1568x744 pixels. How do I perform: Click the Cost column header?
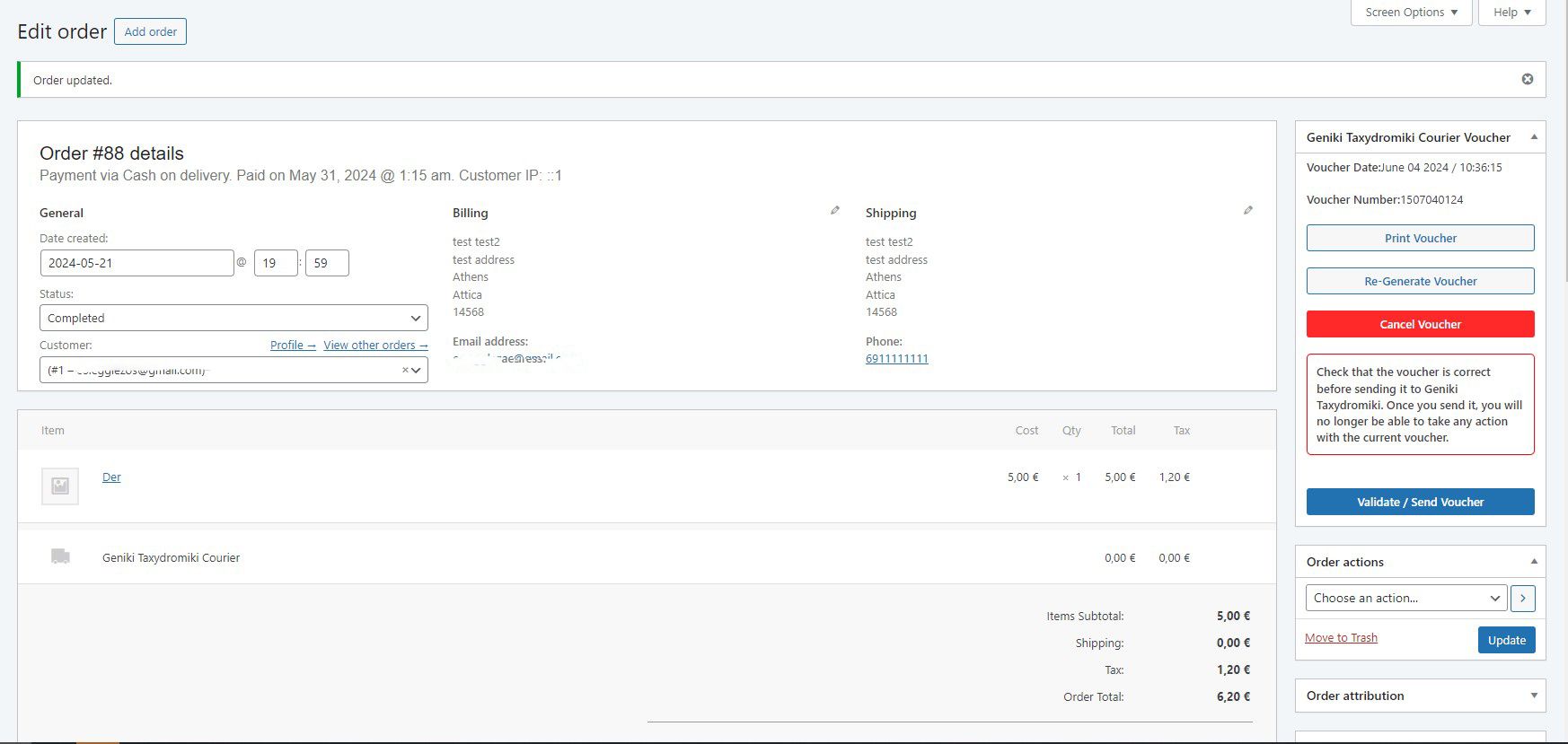click(1026, 431)
